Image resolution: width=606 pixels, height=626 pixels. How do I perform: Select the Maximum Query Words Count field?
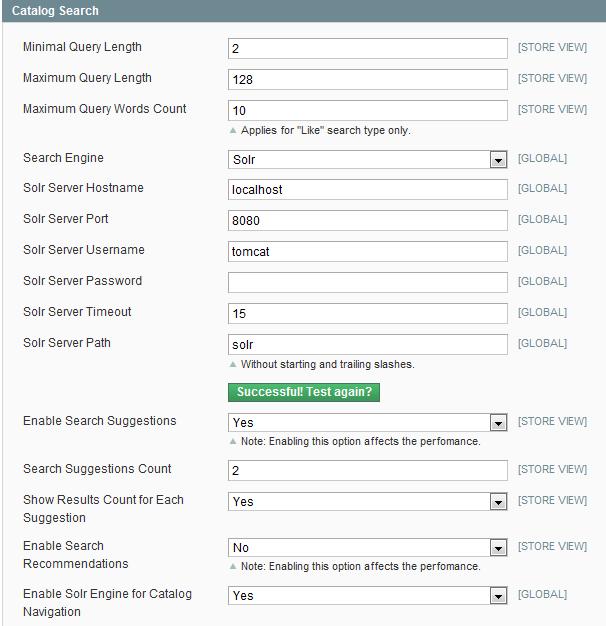point(367,111)
